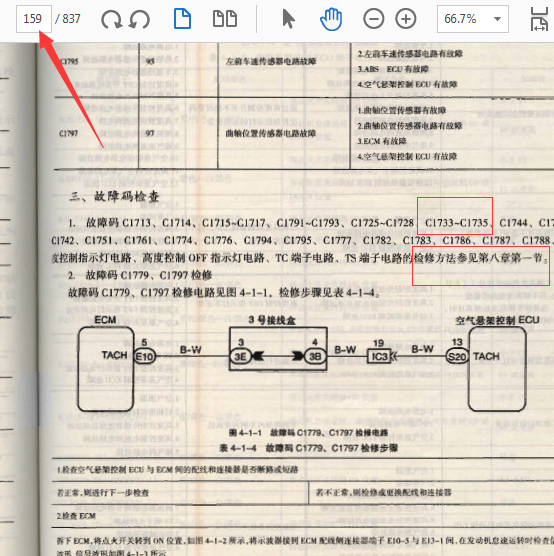
Task: Open the 66.7% zoom level dropdown
Action: (473, 19)
